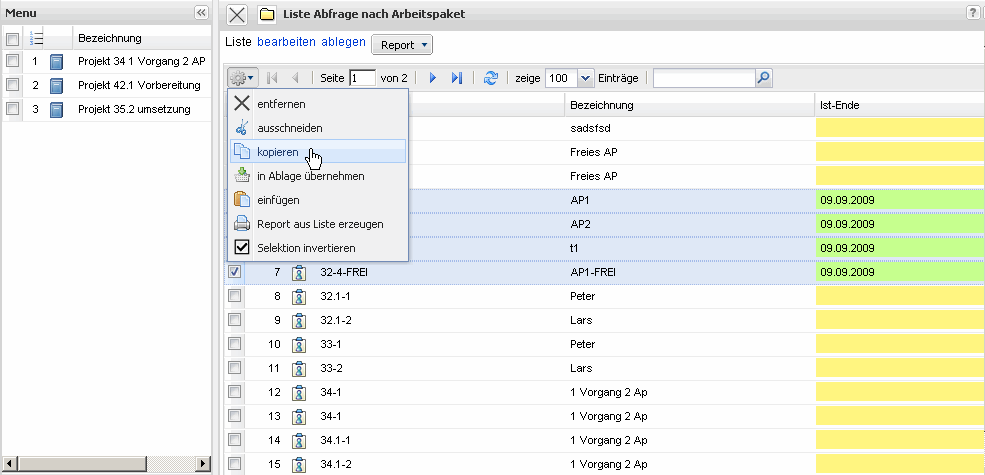Uncheck the checkbox for row 7

click(x=234, y=272)
